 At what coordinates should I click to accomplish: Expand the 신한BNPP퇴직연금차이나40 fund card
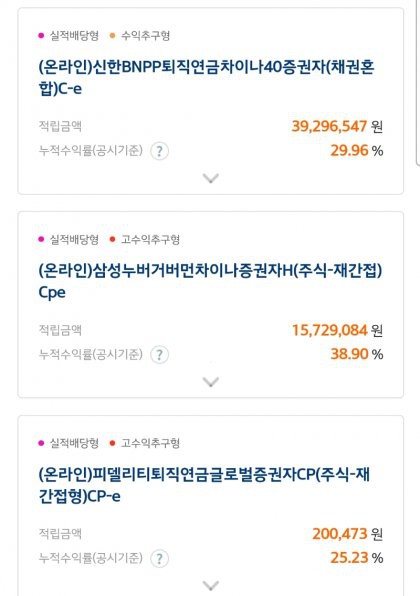(211, 178)
